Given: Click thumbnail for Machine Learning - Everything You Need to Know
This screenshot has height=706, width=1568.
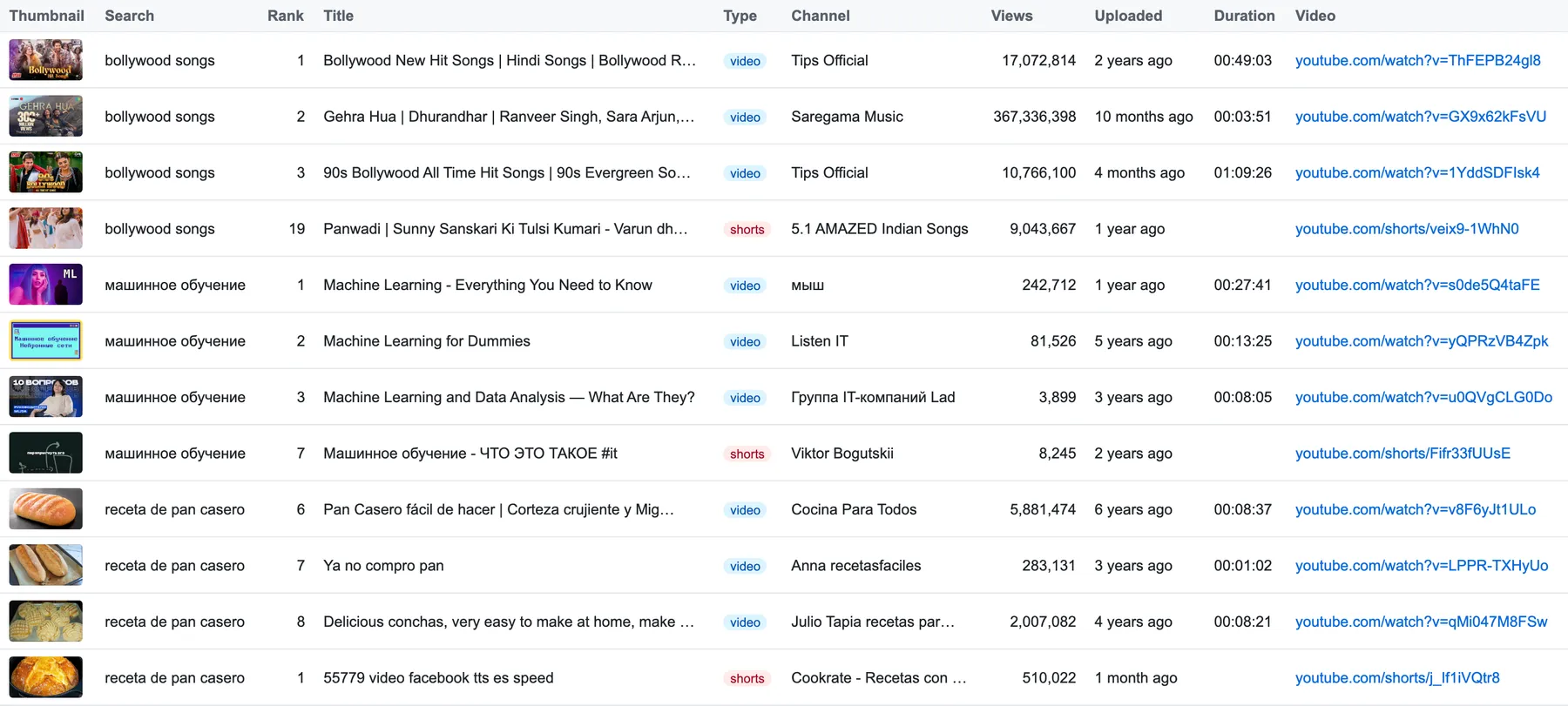Looking at the screenshot, I should [x=45, y=285].
